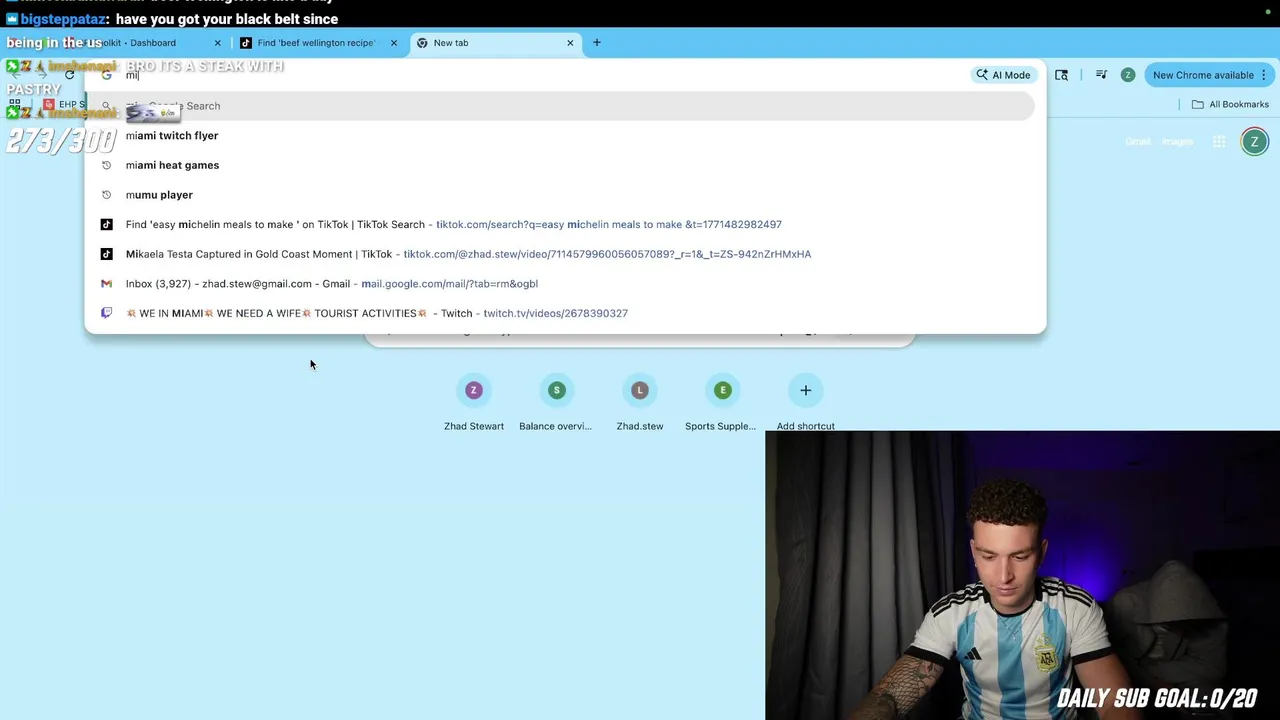Click the large Google account Z avatar on the page

pos(1254,142)
